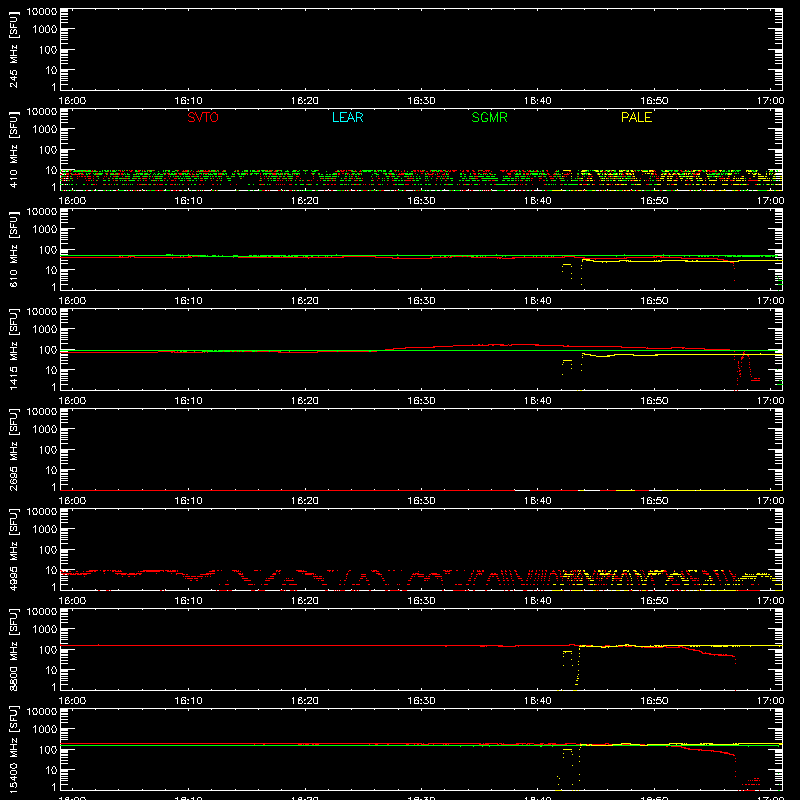The image size is (800, 800).
Task: Select the 2695 MHz [SFU] axis title
Action: pyautogui.click(x=13, y=449)
